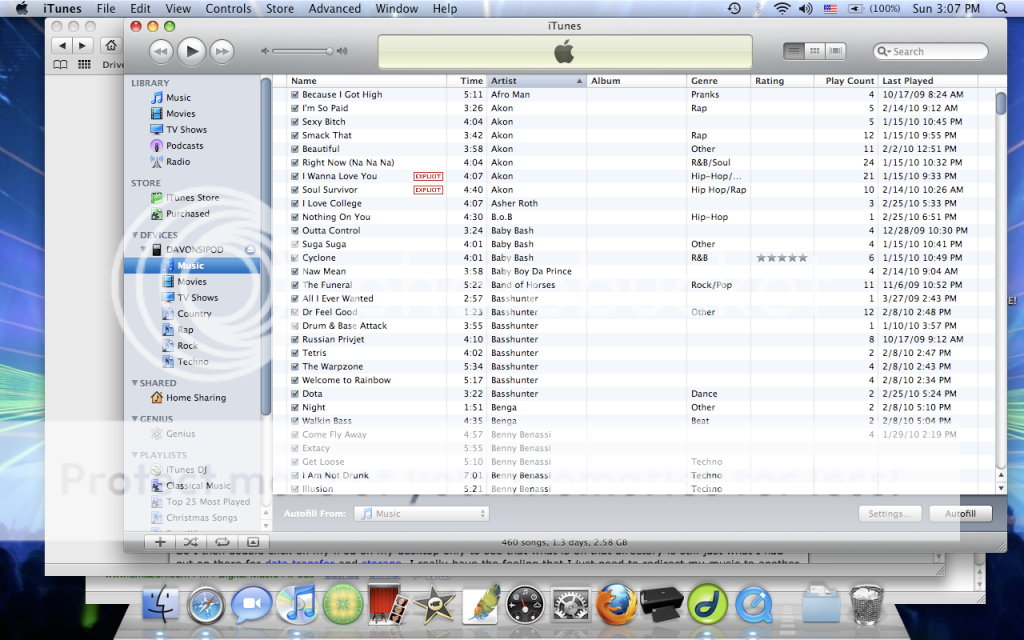Screen dimensions: 1024x640
Task: Click the iTunes Search field
Action: pos(931,51)
